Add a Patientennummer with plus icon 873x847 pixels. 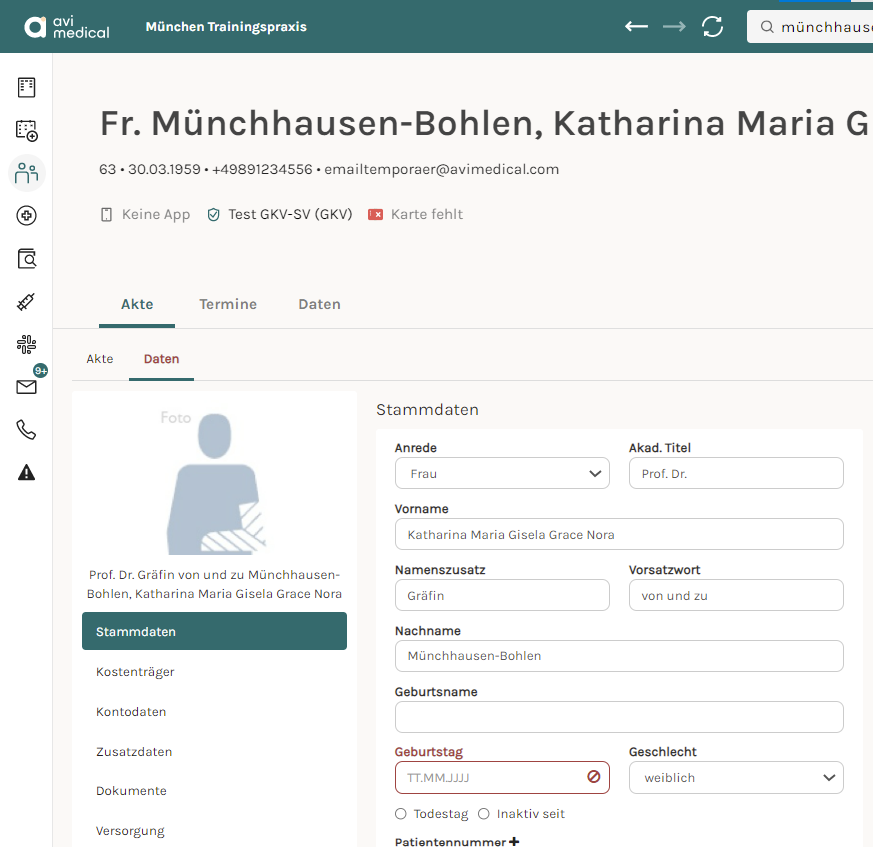click(x=514, y=841)
